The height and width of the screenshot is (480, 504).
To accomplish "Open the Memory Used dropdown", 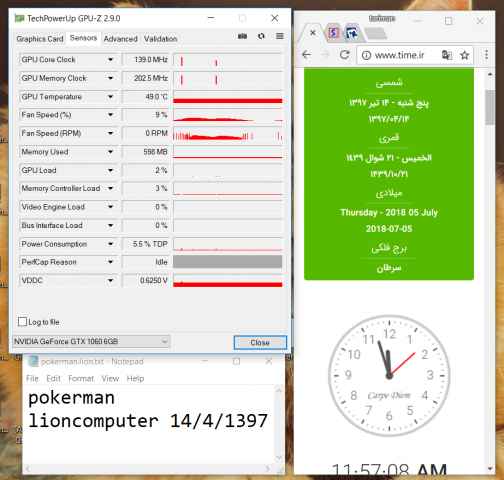I will pos(110,152).
